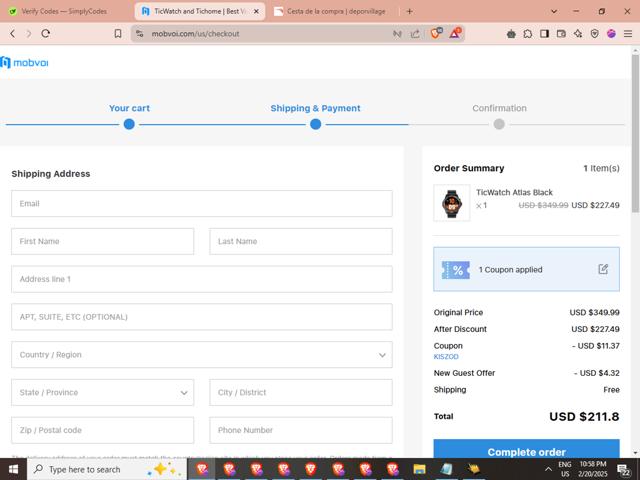
Task: Click the browser back arrow
Action: click(13, 34)
